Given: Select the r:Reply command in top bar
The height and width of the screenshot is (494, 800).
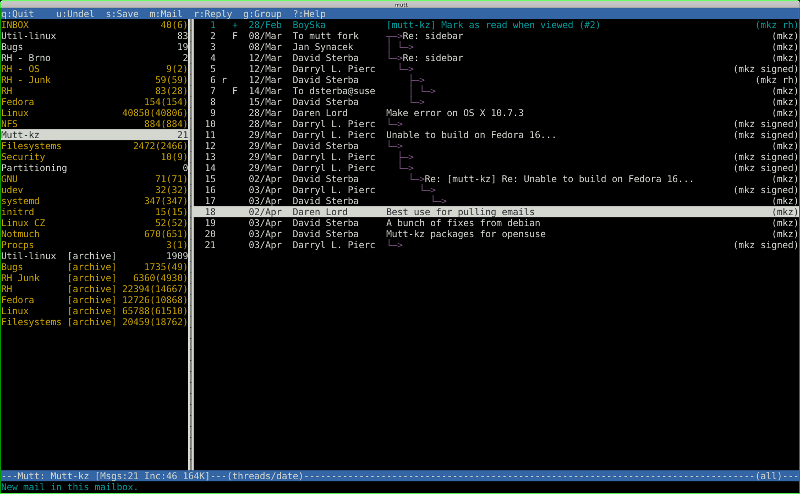Looking at the screenshot, I should point(213,14).
